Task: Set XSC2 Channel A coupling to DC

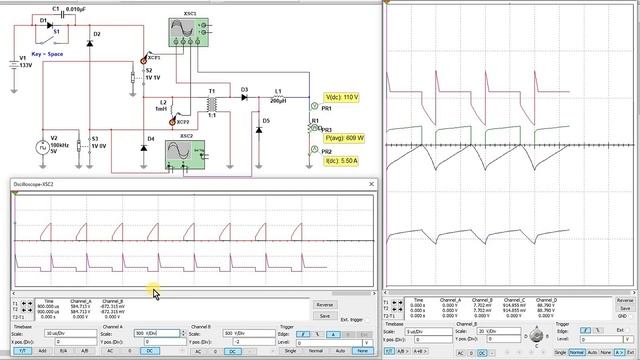Action: [x=149, y=351]
